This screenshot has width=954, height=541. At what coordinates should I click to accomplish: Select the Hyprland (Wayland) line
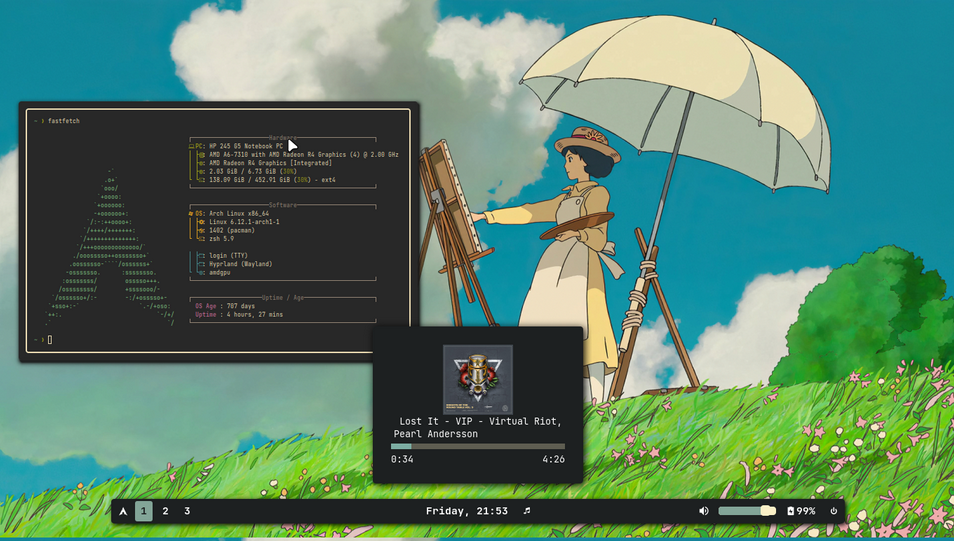[235, 264]
